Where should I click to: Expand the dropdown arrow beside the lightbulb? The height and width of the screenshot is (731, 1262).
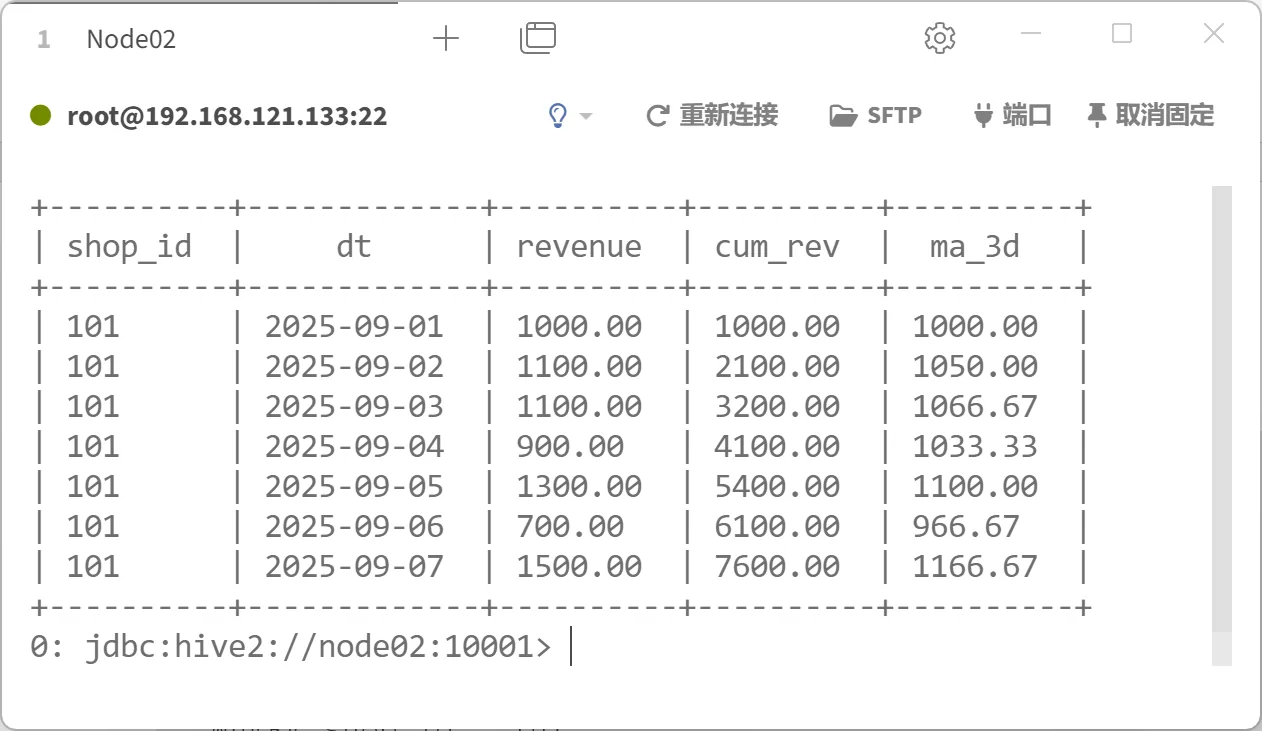pyautogui.click(x=586, y=116)
